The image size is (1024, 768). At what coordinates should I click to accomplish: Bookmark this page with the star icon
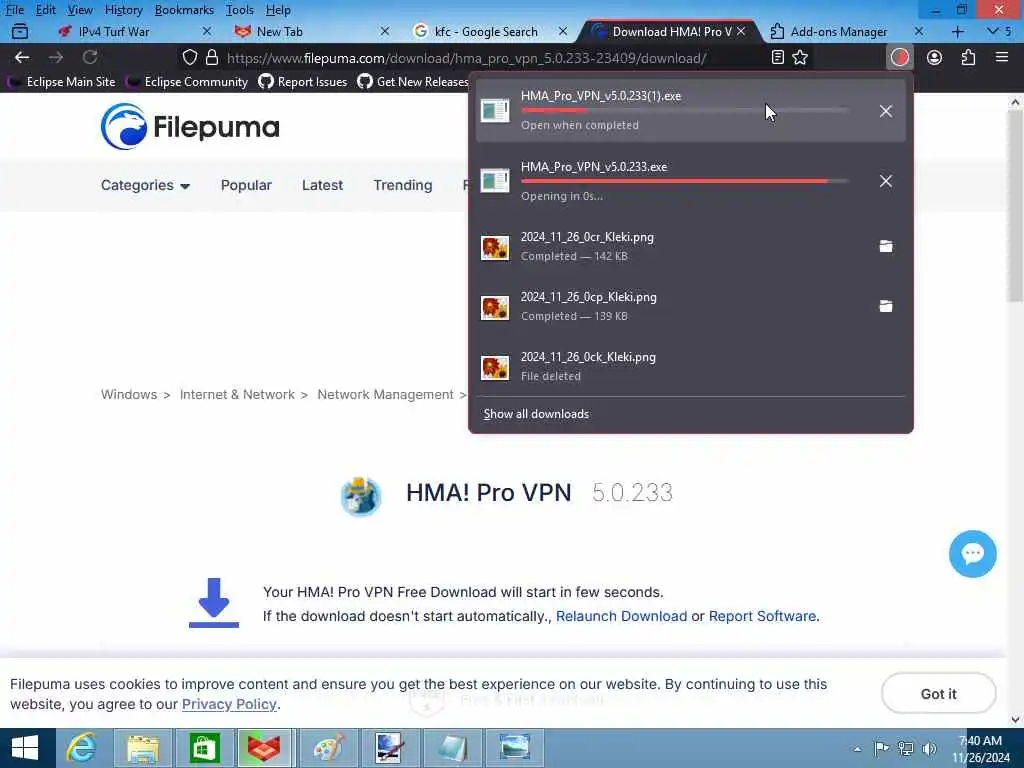800,57
